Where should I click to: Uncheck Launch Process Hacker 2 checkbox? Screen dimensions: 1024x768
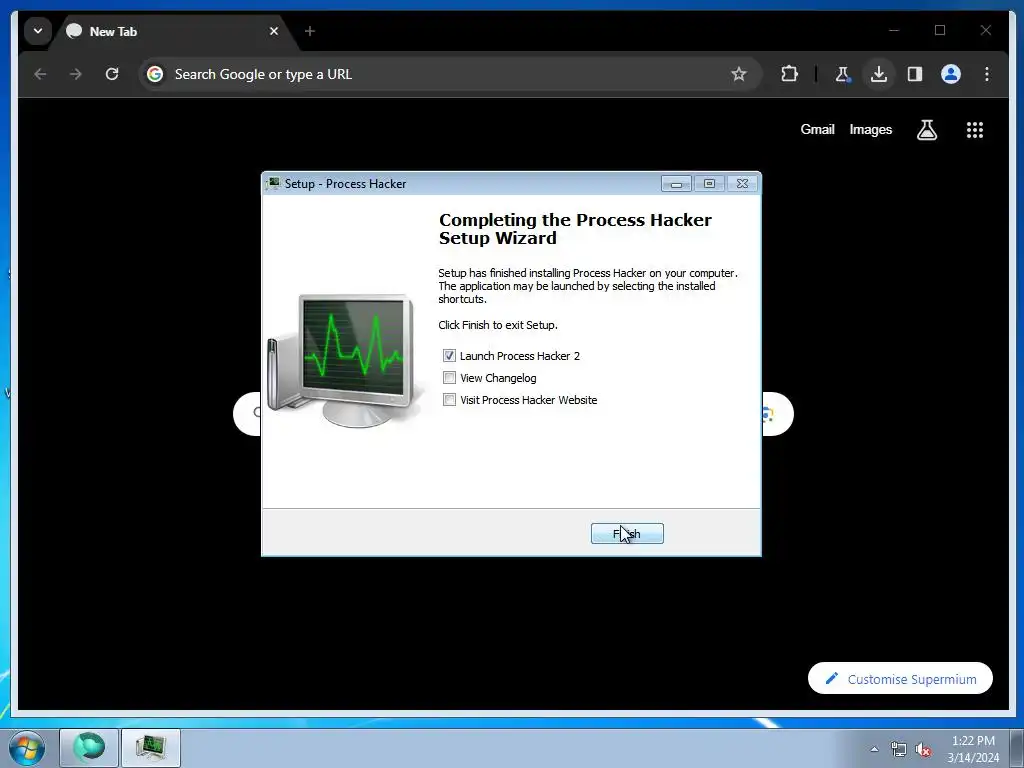[x=449, y=356]
